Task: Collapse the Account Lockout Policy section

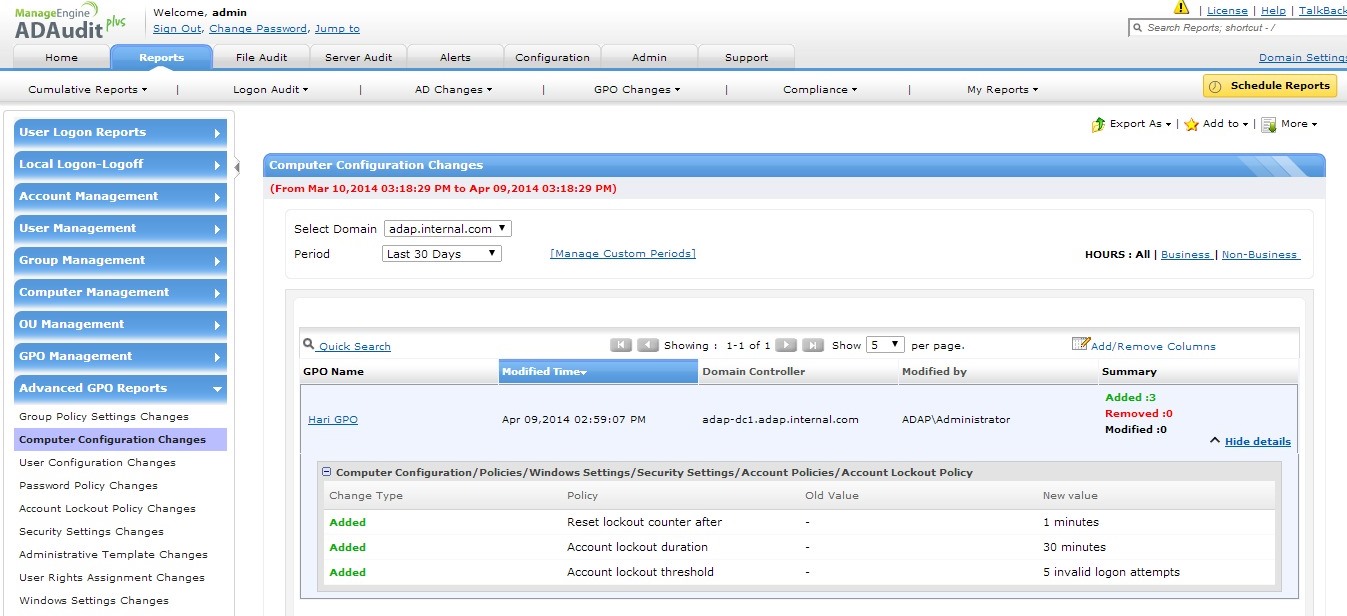Action: coord(327,472)
